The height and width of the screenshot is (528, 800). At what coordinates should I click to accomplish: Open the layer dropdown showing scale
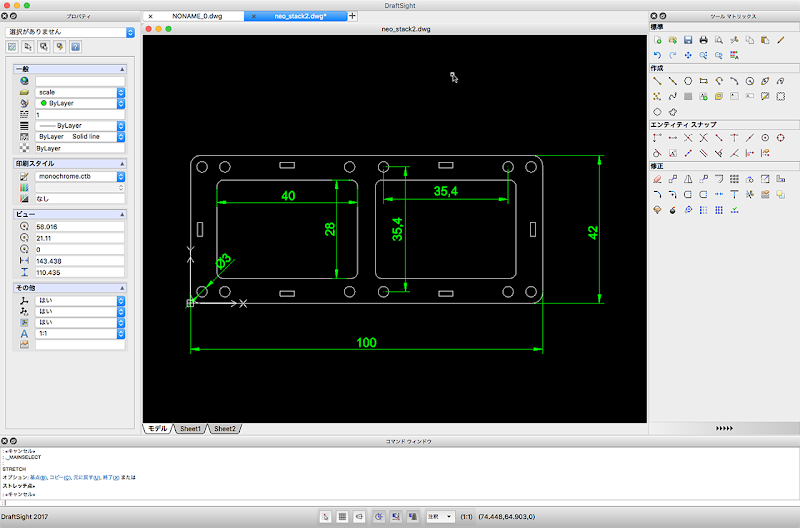(x=80, y=92)
